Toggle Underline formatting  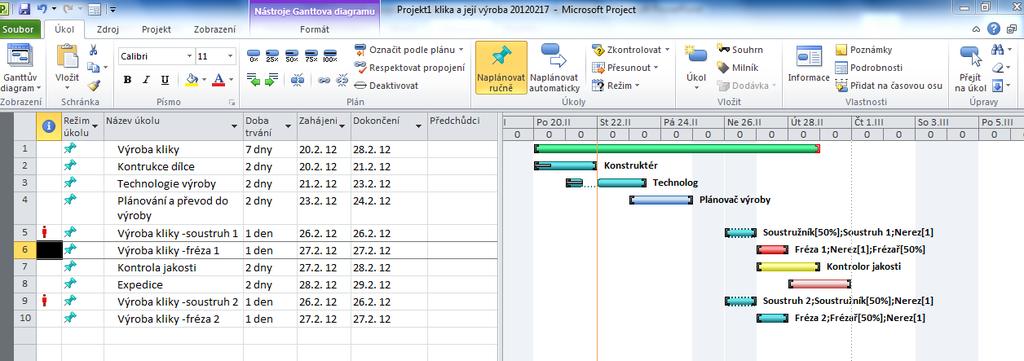165,80
